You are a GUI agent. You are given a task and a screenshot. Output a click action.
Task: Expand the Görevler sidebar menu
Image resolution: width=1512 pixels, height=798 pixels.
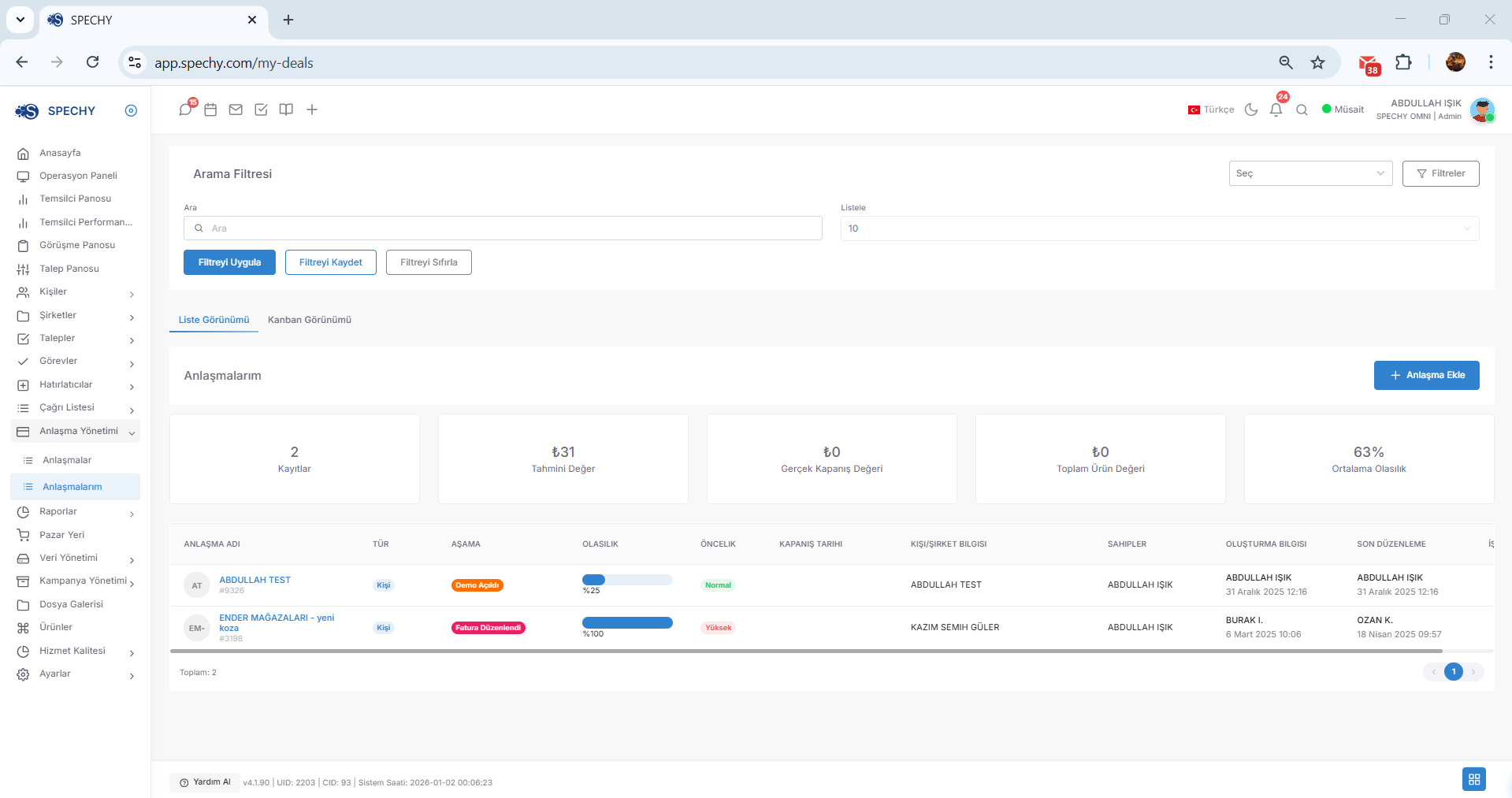pyautogui.click(x=75, y=361)
